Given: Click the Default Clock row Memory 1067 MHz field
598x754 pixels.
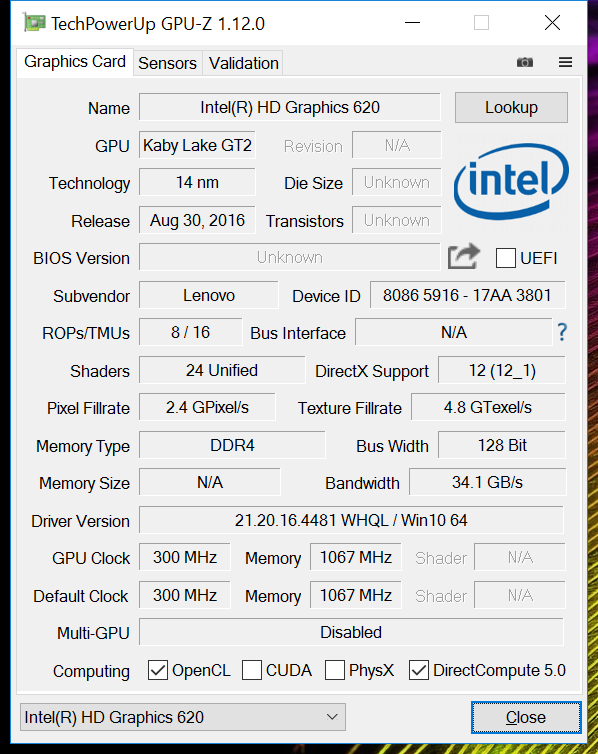Looking at the screenshot, I should click(356, 595).
